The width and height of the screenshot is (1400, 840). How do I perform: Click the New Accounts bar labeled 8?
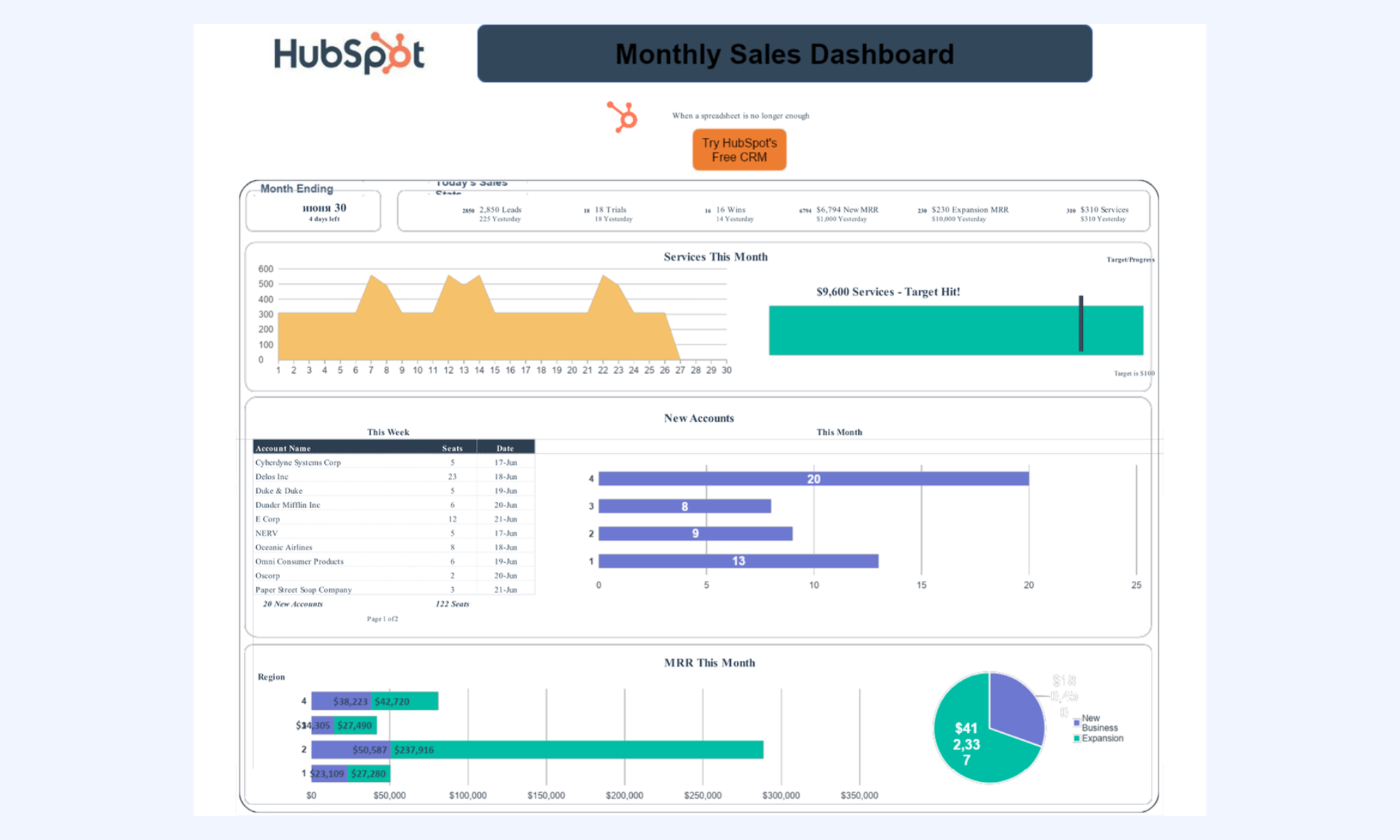685,506
